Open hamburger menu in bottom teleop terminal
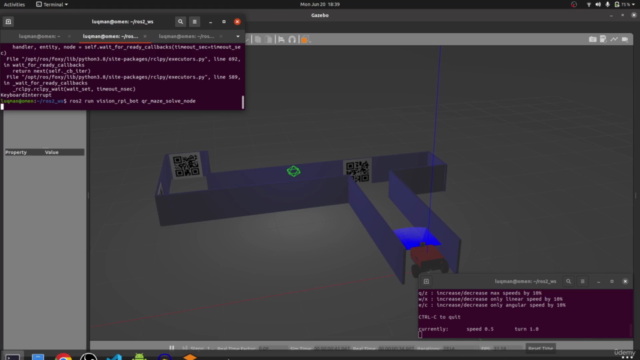640x360 pixels. pos(582,281)
